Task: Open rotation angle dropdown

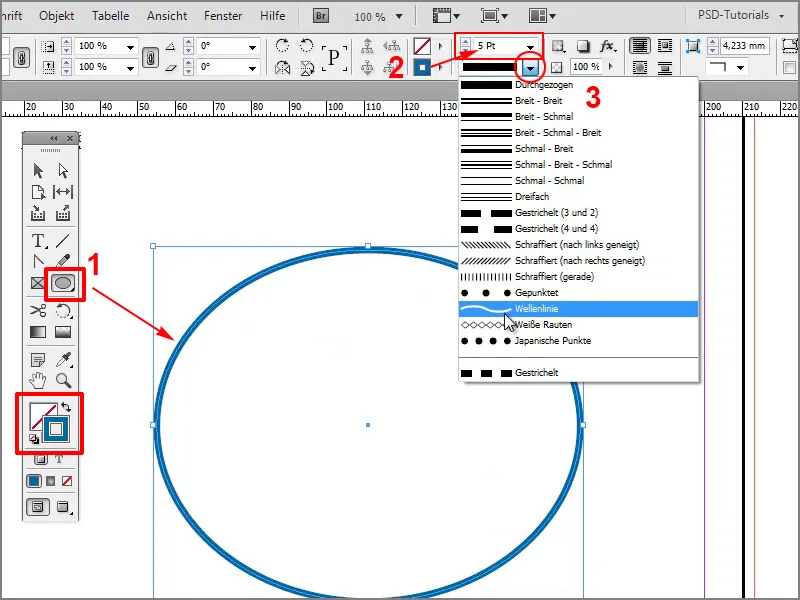Action: click(x=252, y=46)
